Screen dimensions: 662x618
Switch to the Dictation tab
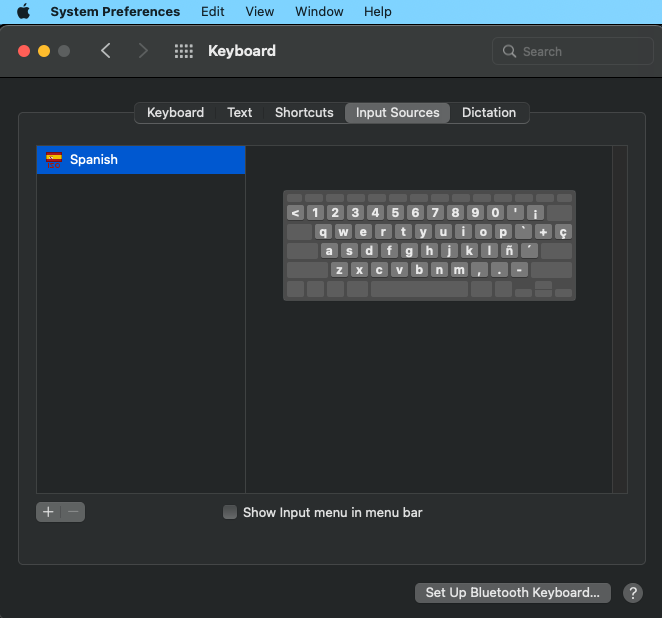click(x=489, y=113)
